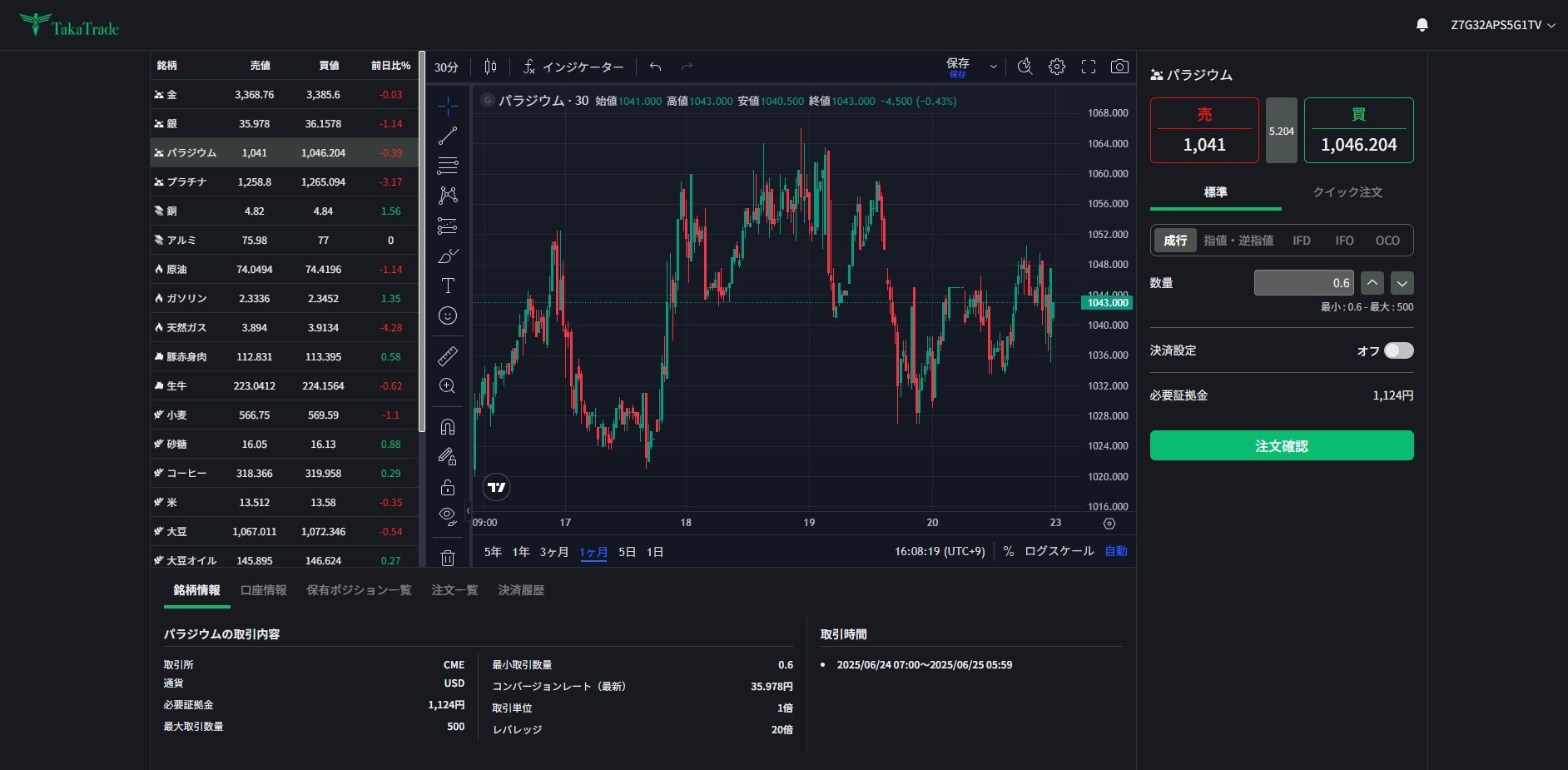Image resolution: width=1568 pixels, height=770 pixels.
Task: Enter fullscreen chart mode
Action: [x=1088, y=67]
